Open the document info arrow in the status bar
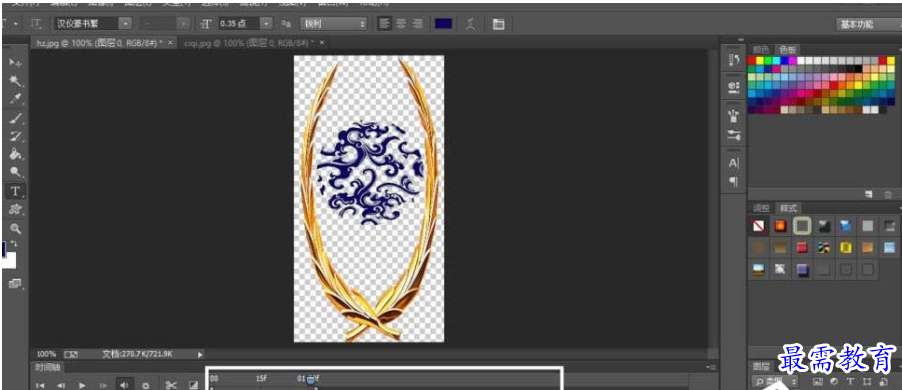Viewport: 902px width, 390px height. [x=200, y=355]
